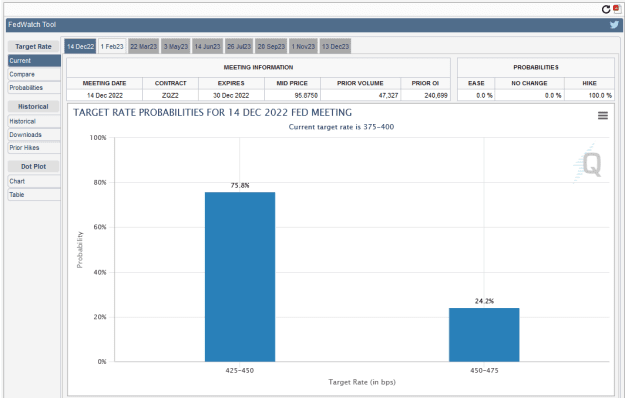Screen dimensions: 625x398
Task: Click the 95.8750 mid price value
Action: point(306,95)
